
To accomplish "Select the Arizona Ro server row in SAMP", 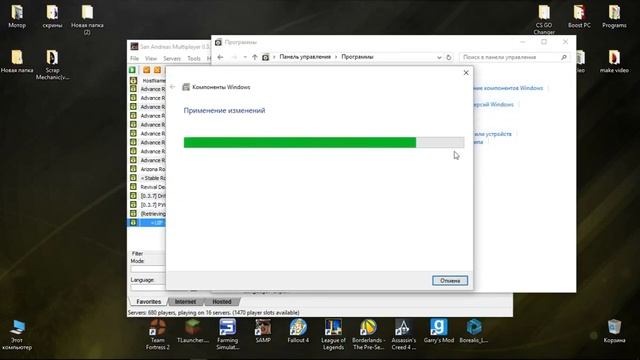I will [x=147, y=169].
